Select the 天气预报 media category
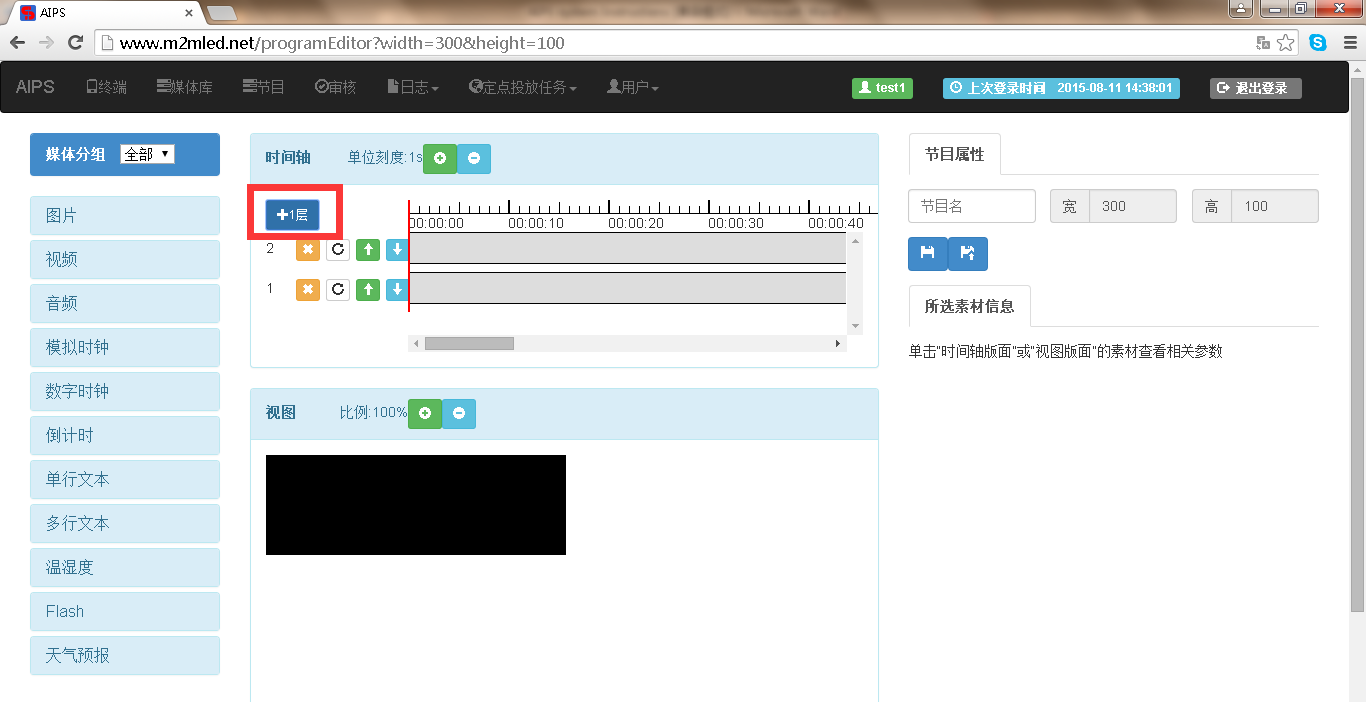The image size is (1366, 702). tap(125, 655)
